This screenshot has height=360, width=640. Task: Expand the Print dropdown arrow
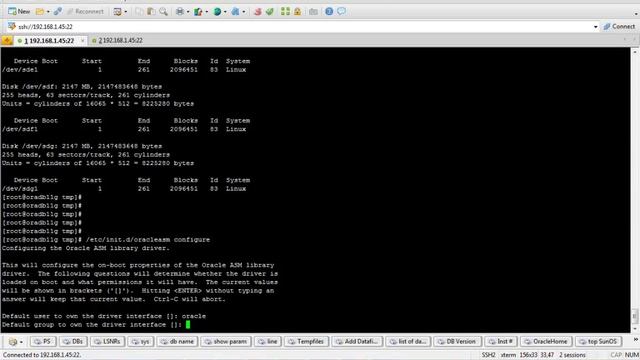pos(188,12)
